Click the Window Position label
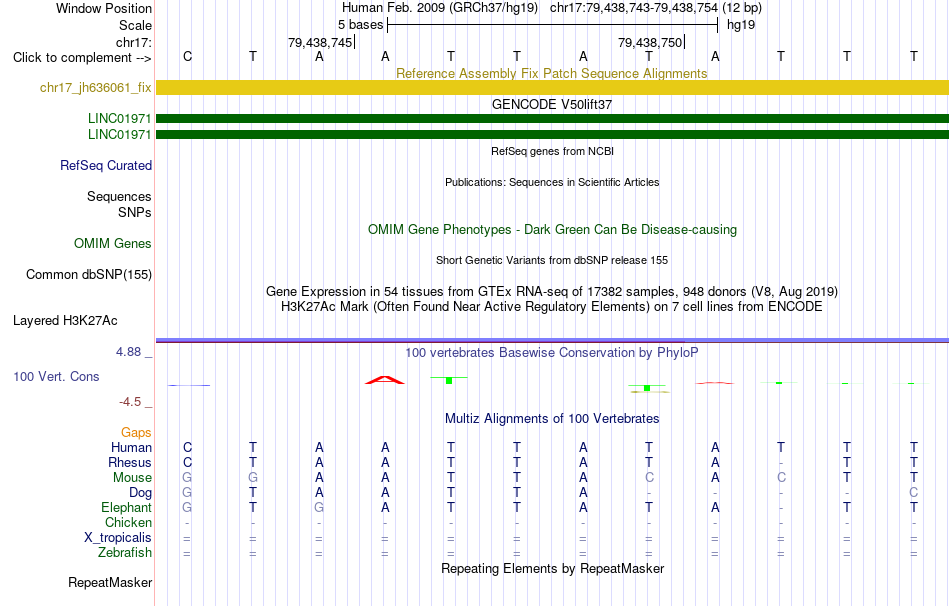The height and width of the screenshot is (606, 950). 104,8
